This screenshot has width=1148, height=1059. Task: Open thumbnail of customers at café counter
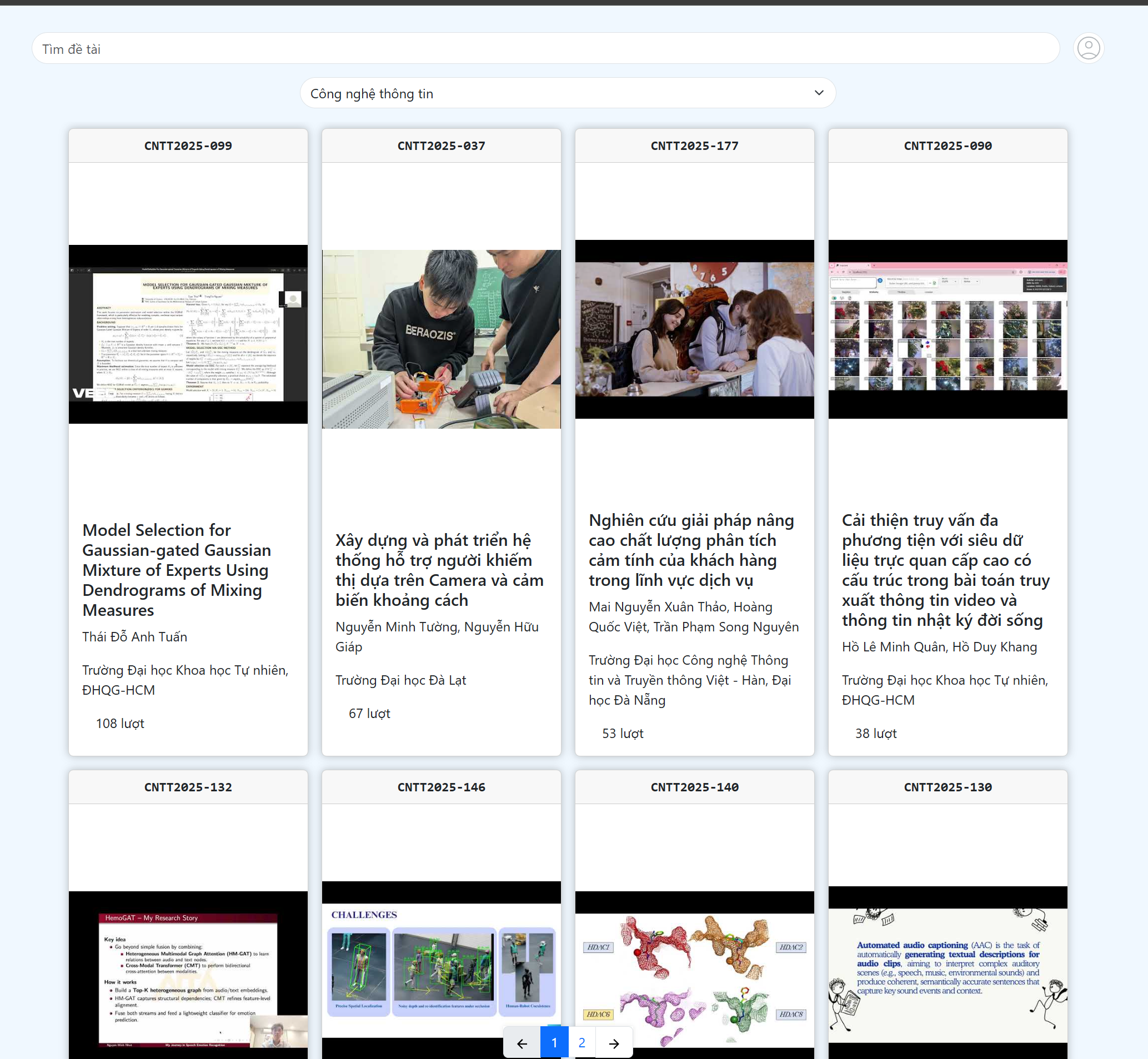click(694, 329)
